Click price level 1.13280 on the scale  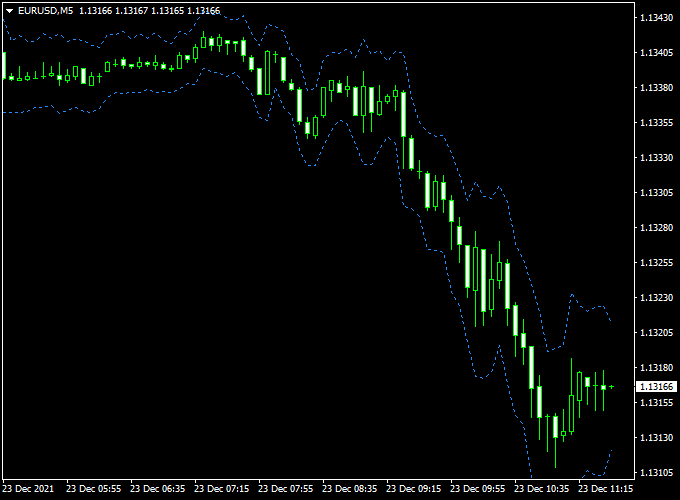(657, 228)
